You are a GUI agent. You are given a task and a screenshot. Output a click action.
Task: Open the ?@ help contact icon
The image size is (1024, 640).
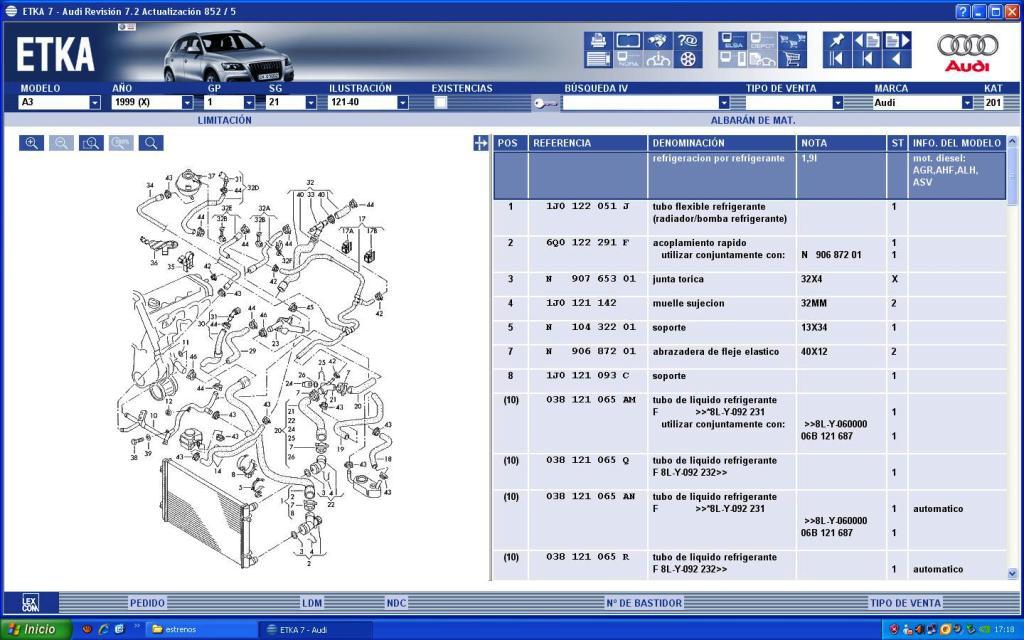(x=687, y=40)
